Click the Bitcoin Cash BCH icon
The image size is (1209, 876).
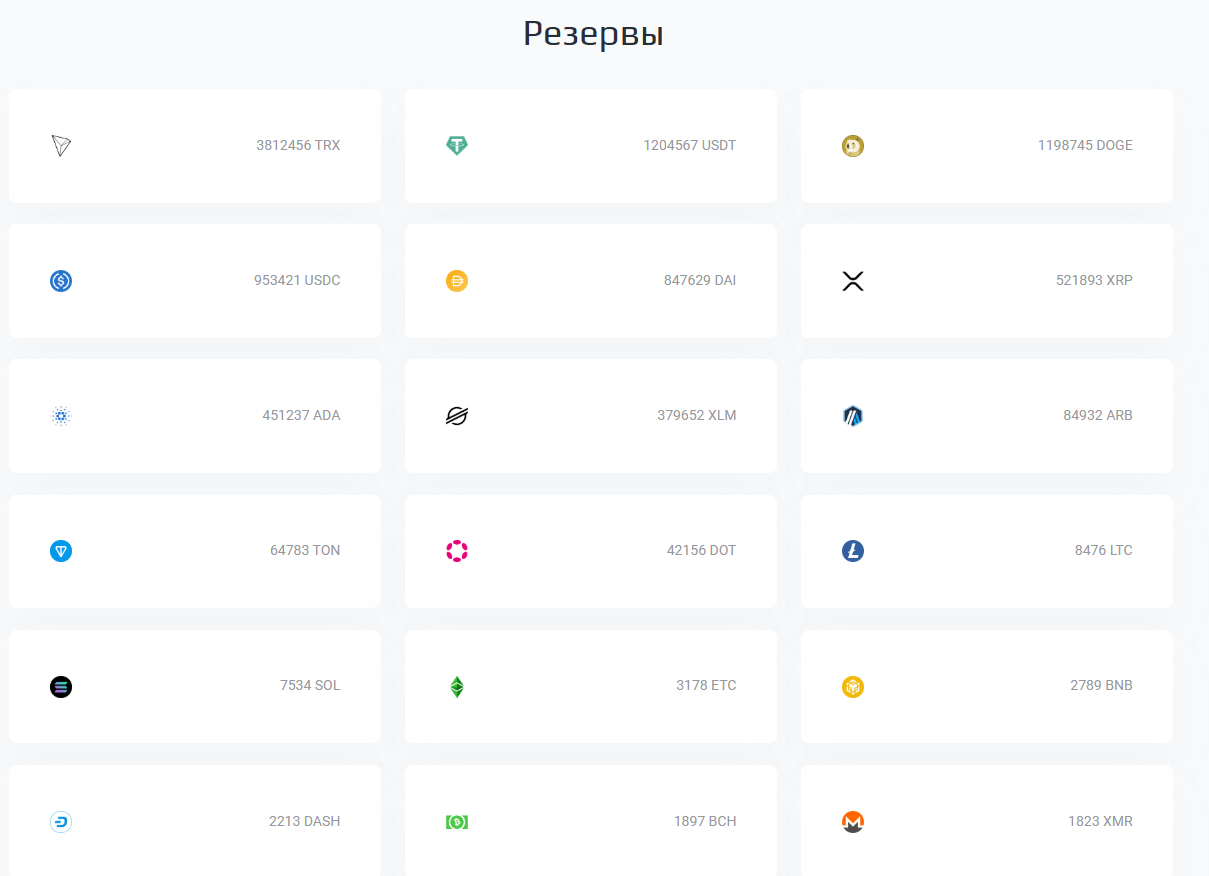(457, 822)
